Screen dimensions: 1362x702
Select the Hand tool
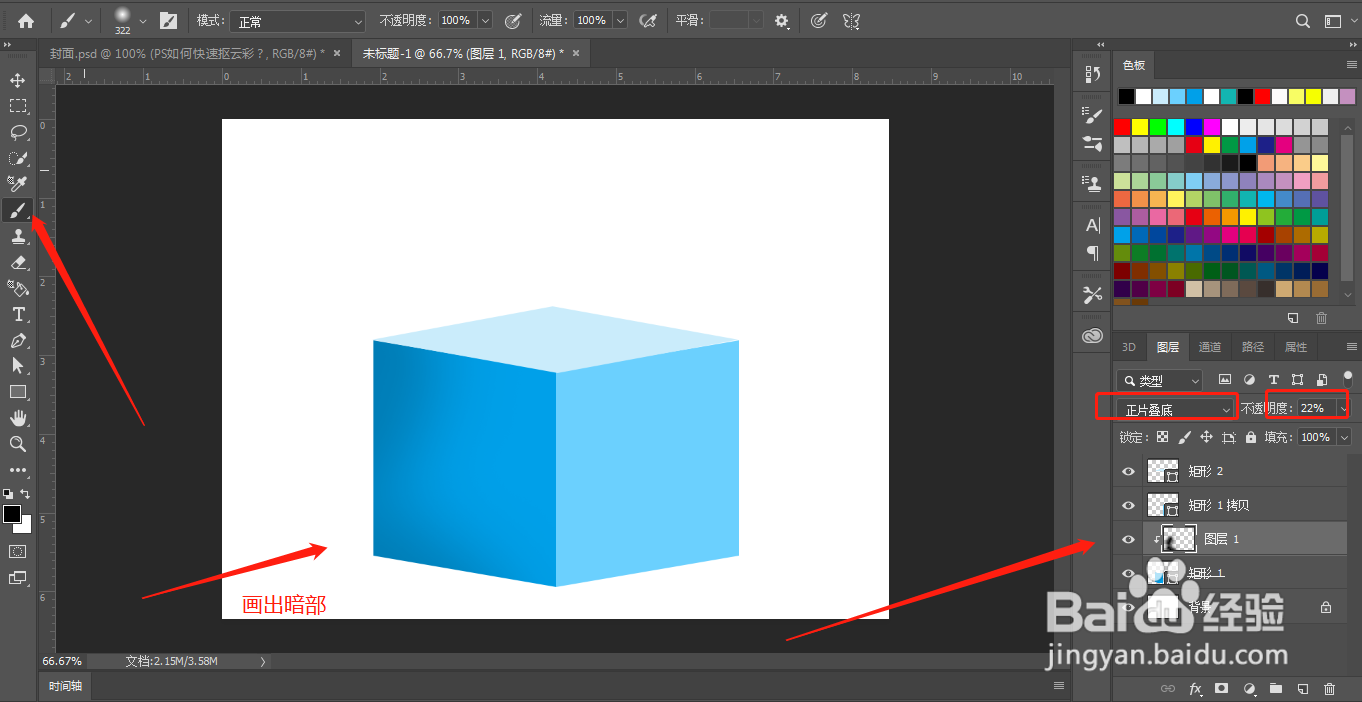tap(18, 418)
